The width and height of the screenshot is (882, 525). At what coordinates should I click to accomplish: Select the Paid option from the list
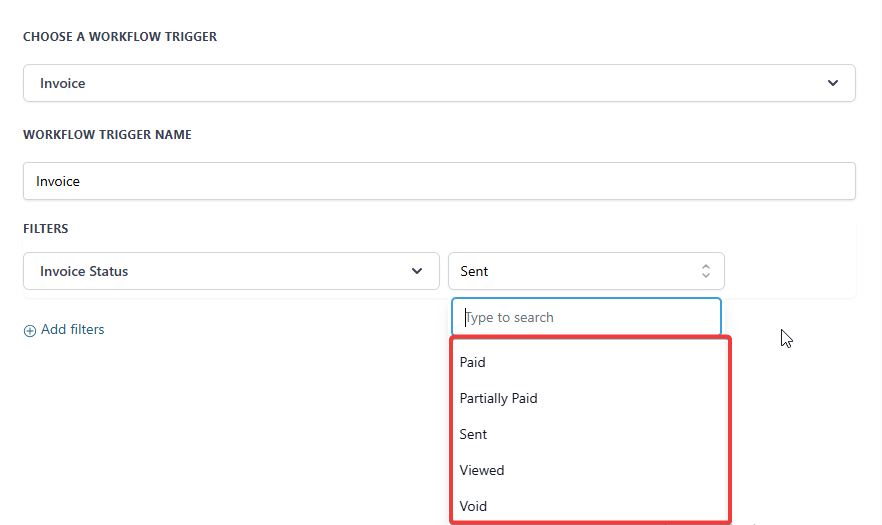[473, 362]
